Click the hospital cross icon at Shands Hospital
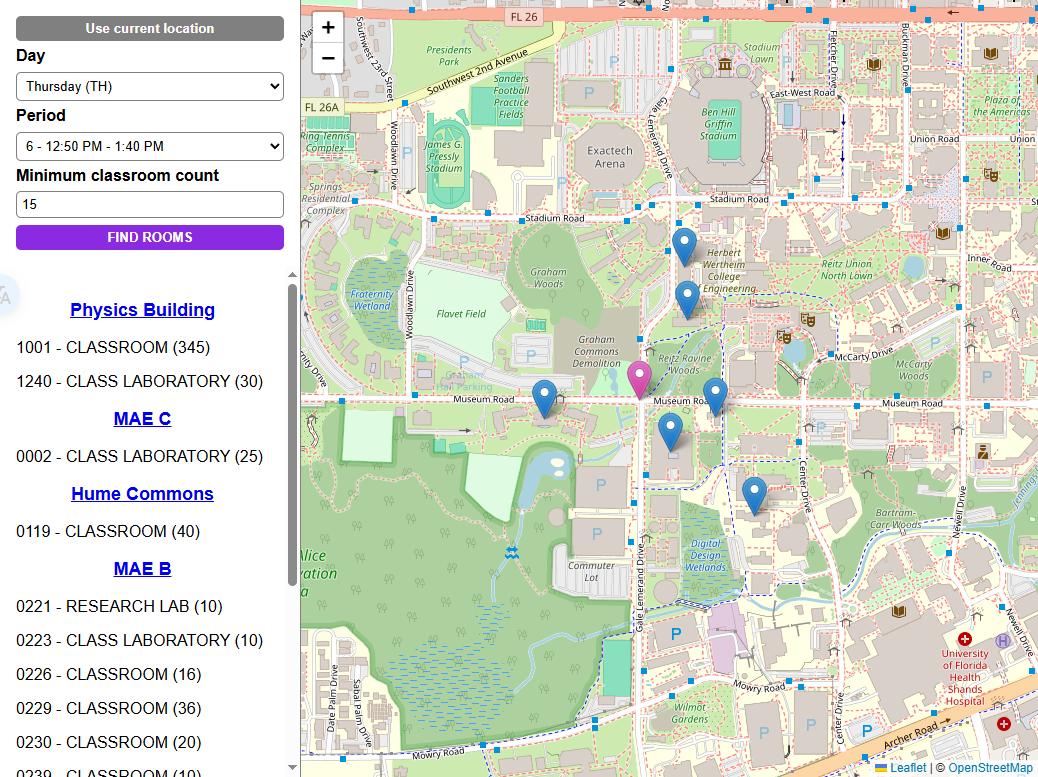Viewport: 1038px width, 777px height. (x=965, y=639)
